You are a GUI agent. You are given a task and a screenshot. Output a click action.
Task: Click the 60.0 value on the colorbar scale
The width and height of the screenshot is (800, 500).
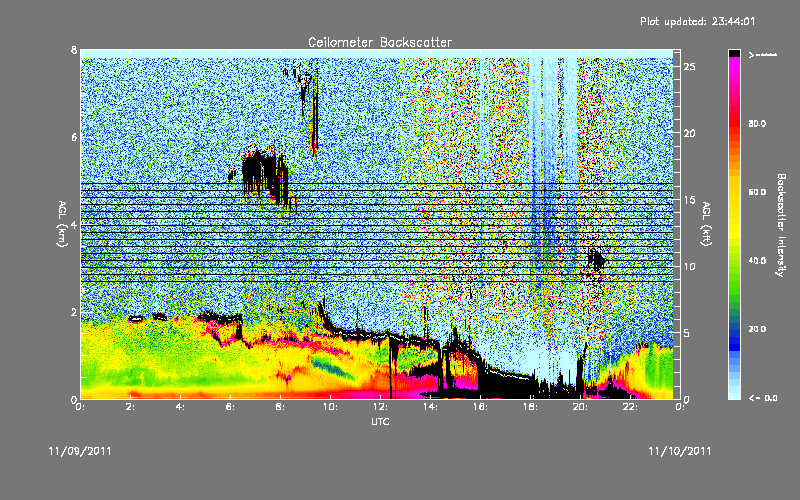point(757,192)
